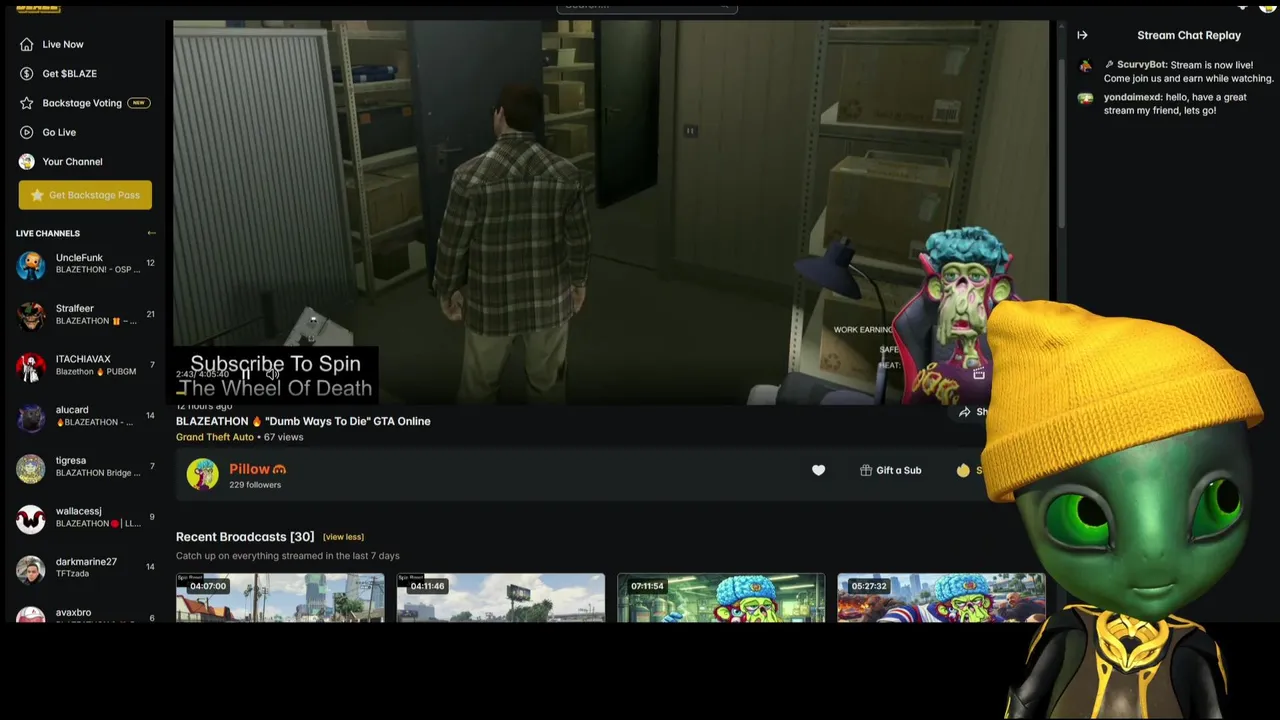Click the "229 followers" text
Image resolution: width=1280 pixels, height=720 pixels.
[255, 485]
